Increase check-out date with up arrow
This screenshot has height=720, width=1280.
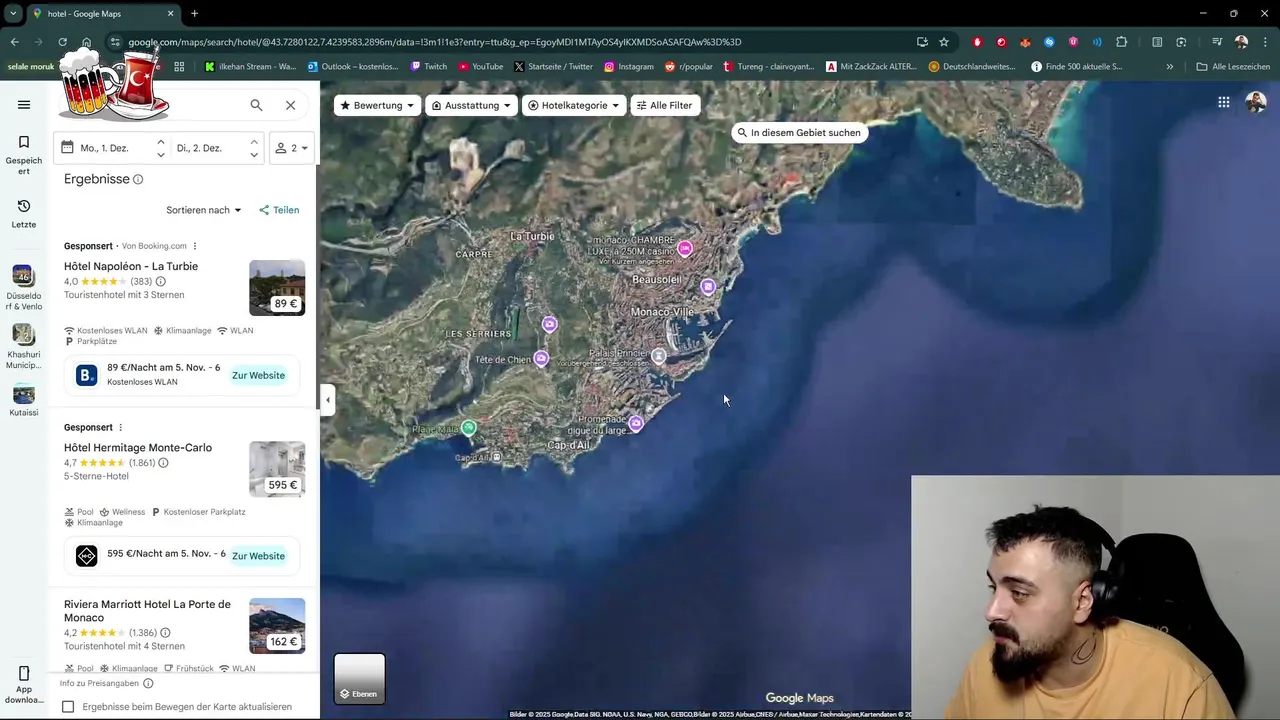[x=254, y=142]
